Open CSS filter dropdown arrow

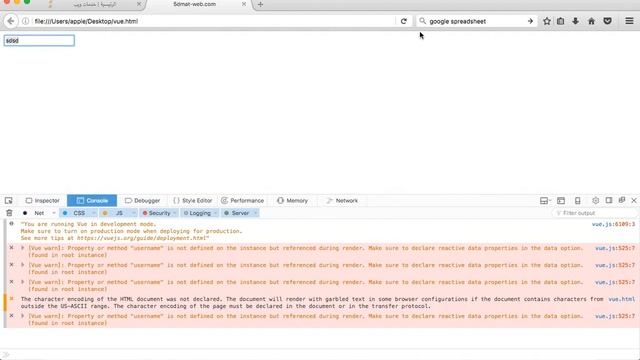pos(93,213)
